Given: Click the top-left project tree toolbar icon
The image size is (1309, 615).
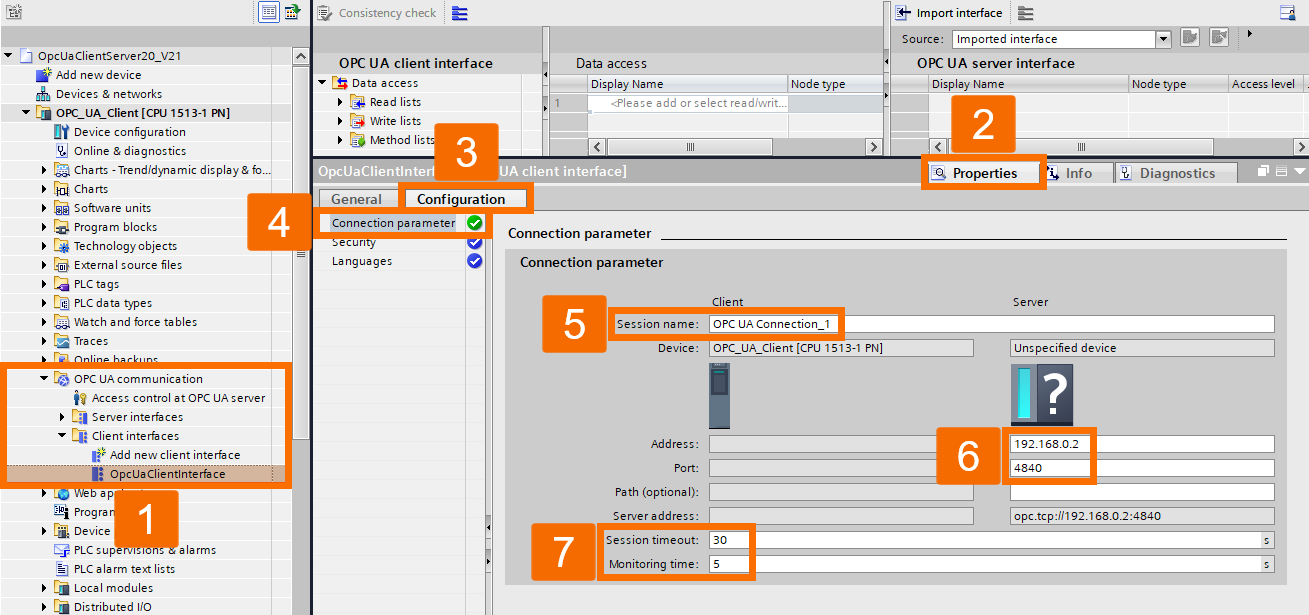Looking at the screenshot, I should pyautogui.click(x=13, y=12).
